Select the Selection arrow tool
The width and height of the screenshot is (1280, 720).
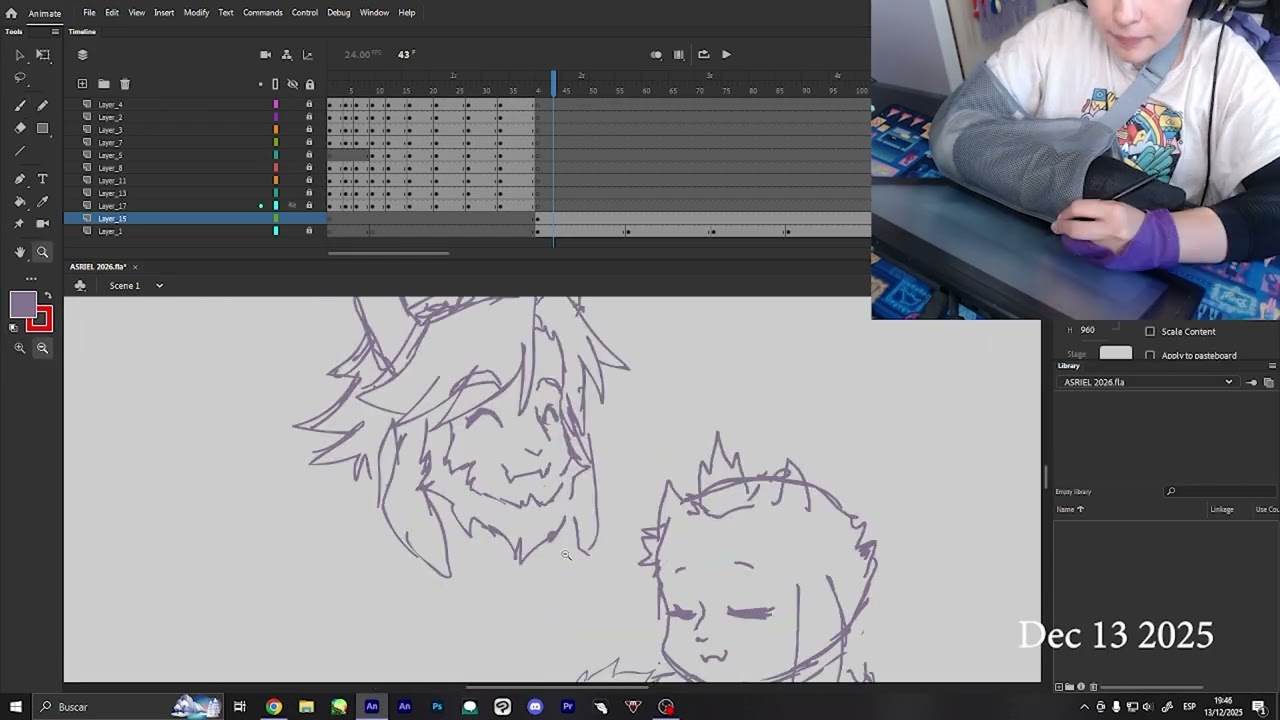(x=20, y=55)
